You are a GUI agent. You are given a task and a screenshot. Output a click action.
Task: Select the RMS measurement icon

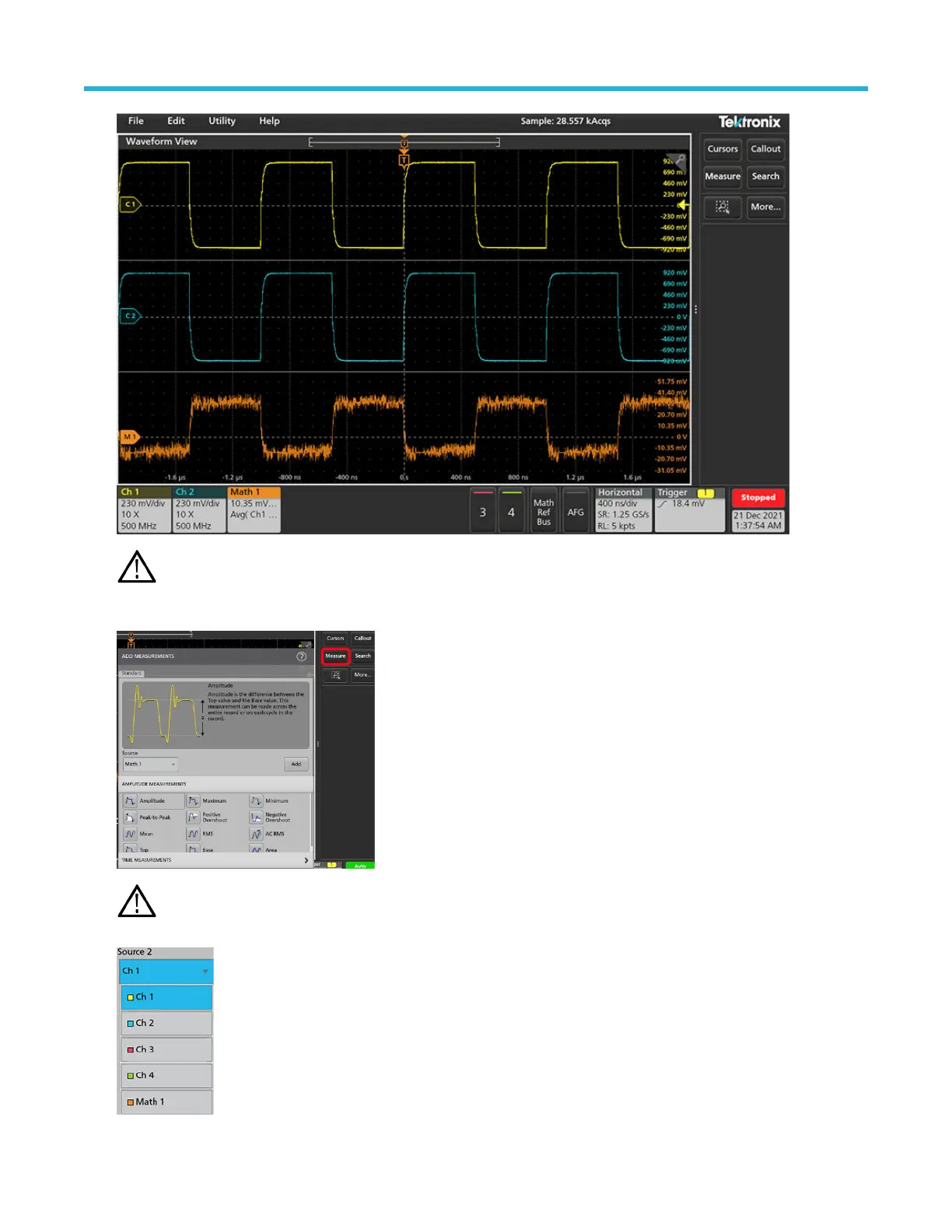194,834
